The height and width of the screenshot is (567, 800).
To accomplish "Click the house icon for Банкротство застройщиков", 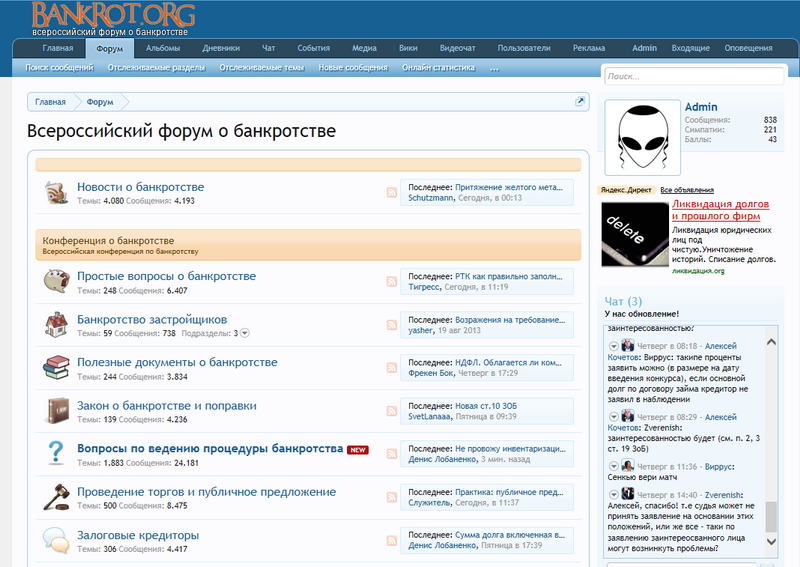I will [55, 324].
